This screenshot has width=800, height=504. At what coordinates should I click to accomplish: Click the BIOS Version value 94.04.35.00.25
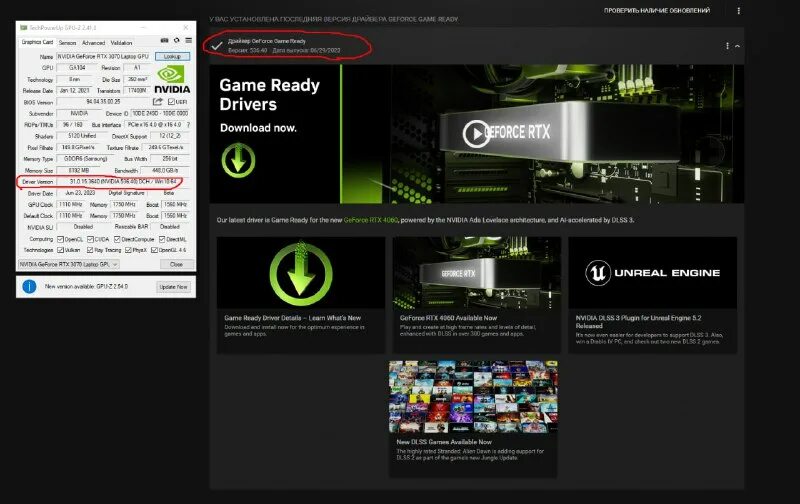click(x=103, y=102)
